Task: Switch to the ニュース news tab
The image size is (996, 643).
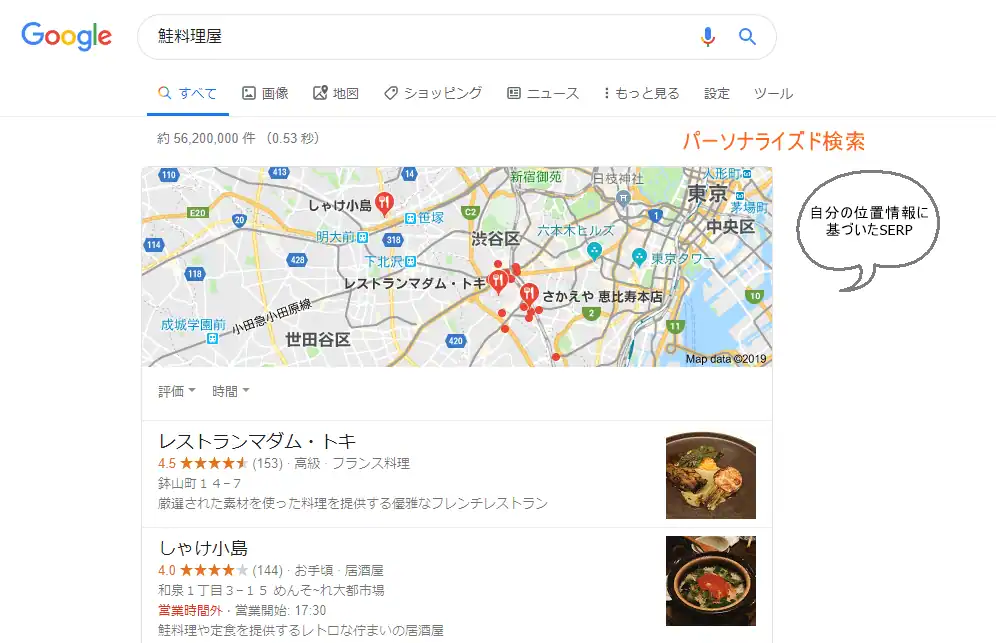Action: click(x=543, y=93)
